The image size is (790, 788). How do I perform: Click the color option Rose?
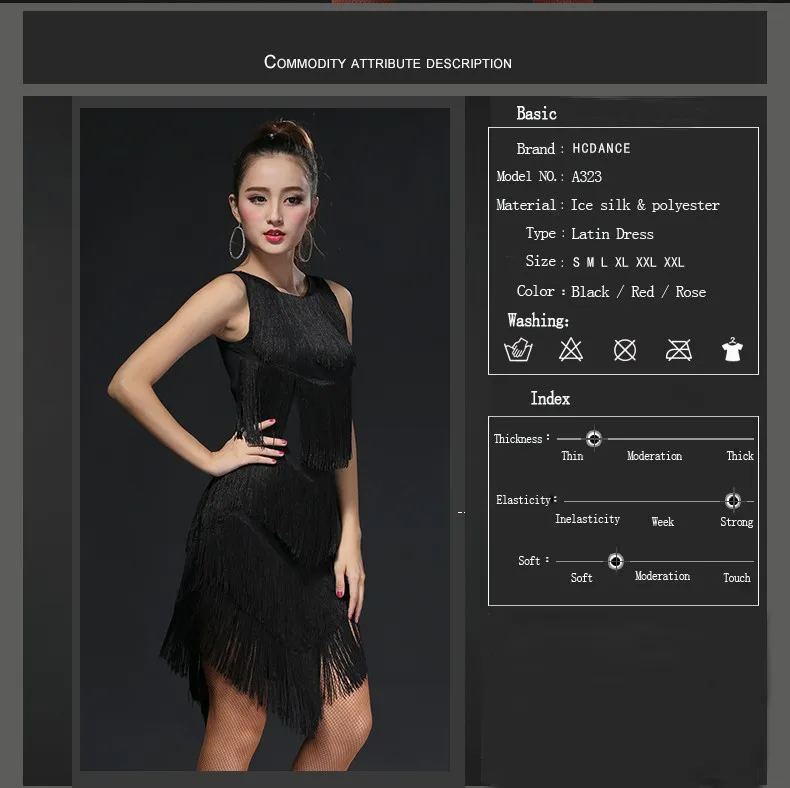(x=690, y=292)
